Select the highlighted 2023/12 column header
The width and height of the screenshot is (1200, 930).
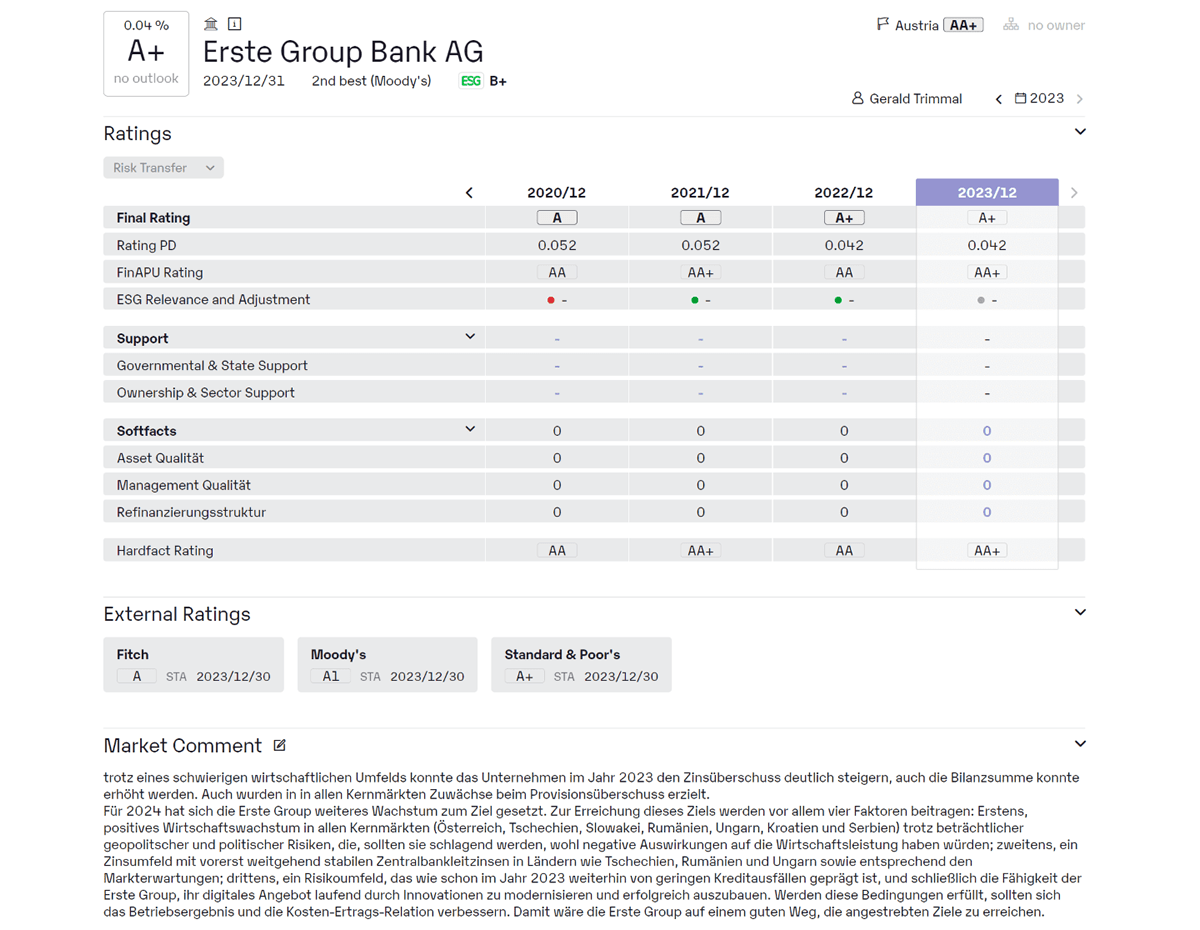987,192
